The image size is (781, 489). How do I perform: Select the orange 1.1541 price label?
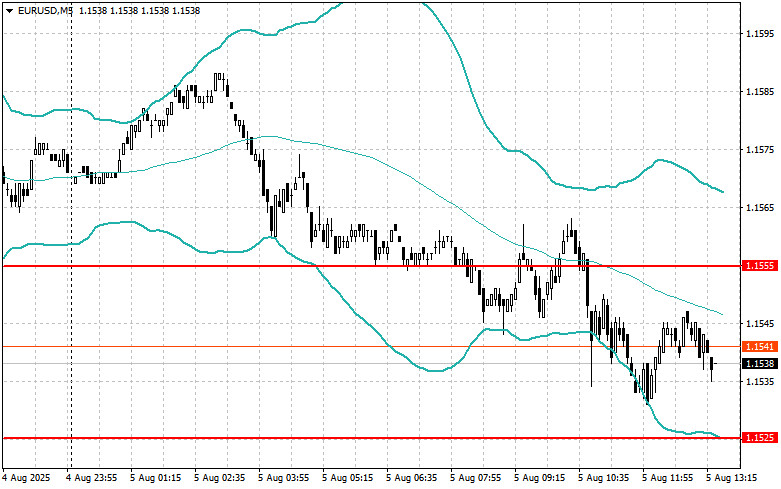[760, 347]
